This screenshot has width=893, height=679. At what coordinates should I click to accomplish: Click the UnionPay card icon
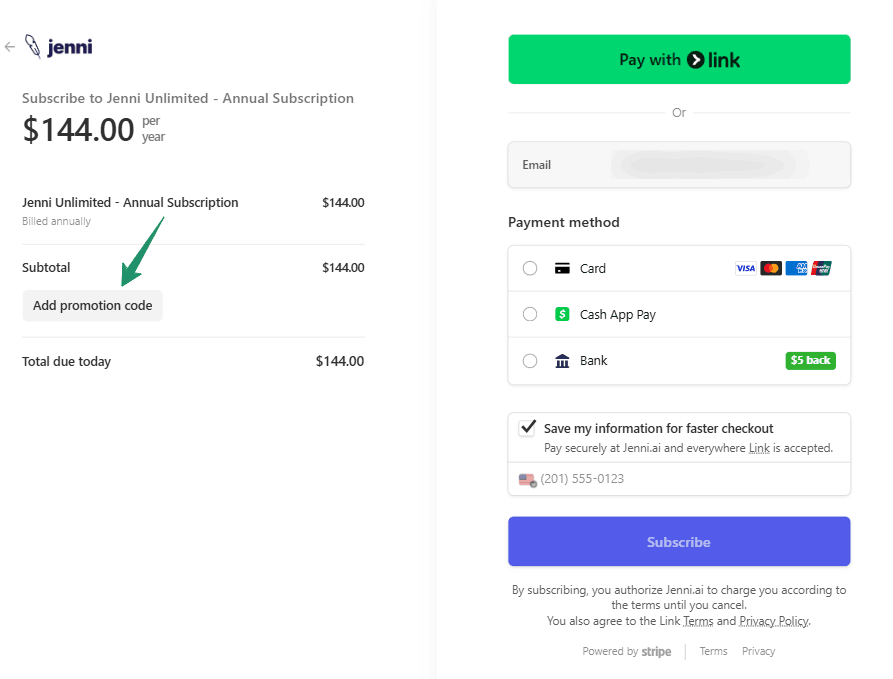821,268
